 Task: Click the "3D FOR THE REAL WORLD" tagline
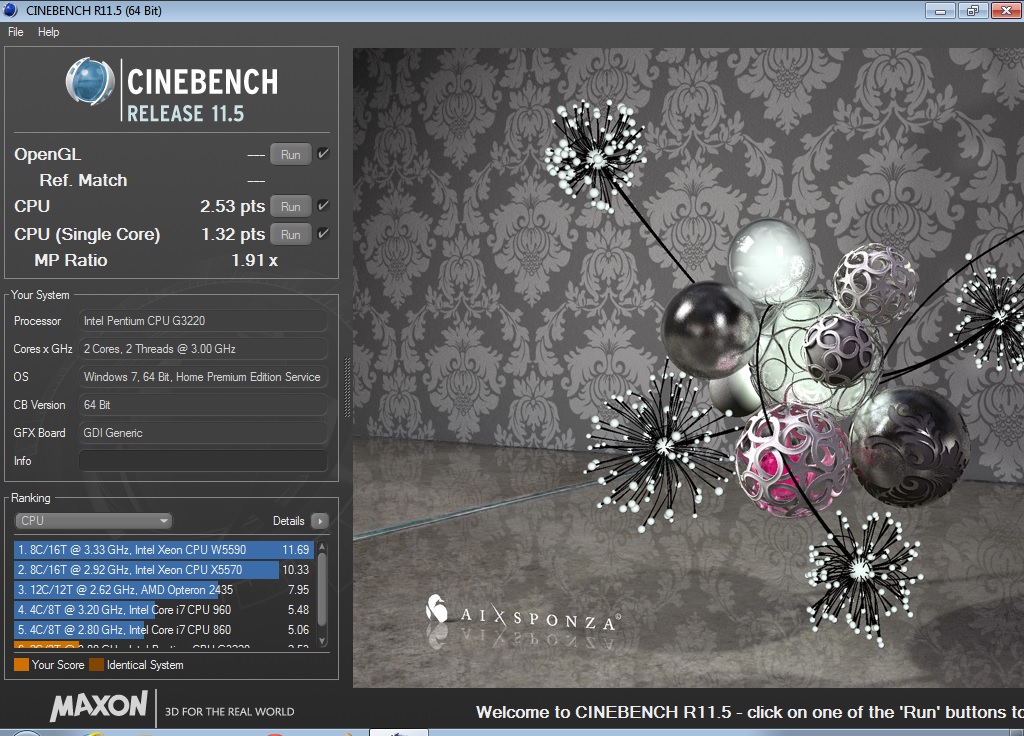[229, 712]
